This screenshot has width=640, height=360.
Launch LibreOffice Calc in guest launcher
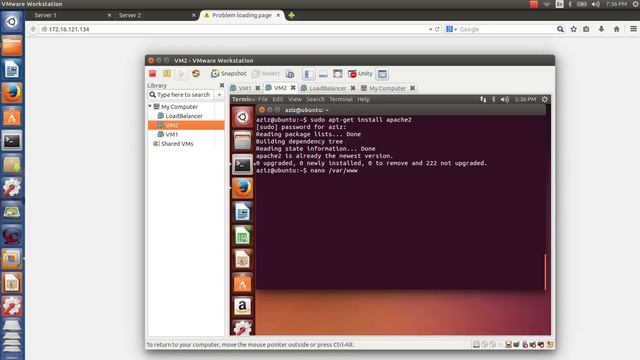[242, 236]
